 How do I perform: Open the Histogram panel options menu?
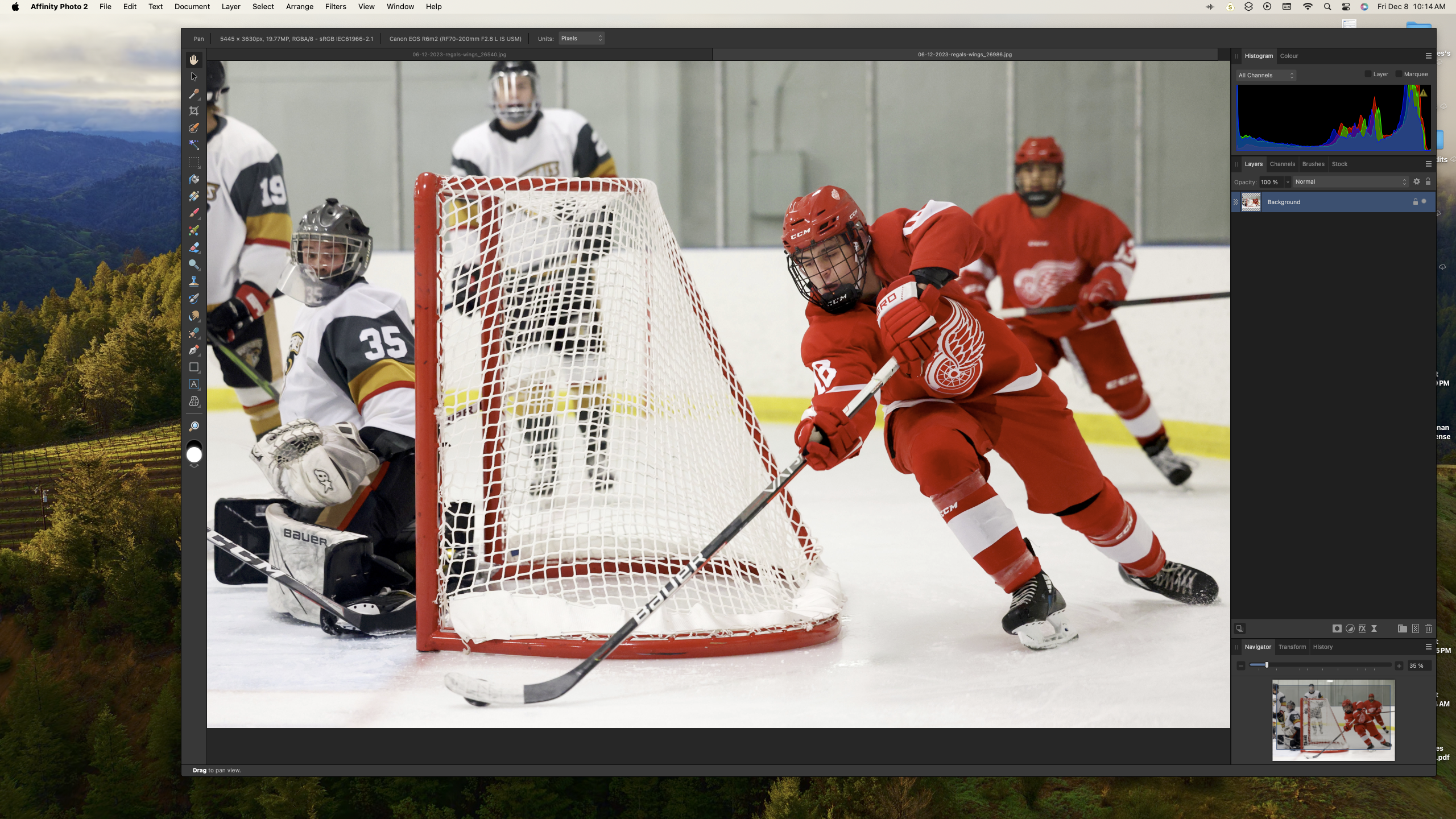[x=1428, y=56]
